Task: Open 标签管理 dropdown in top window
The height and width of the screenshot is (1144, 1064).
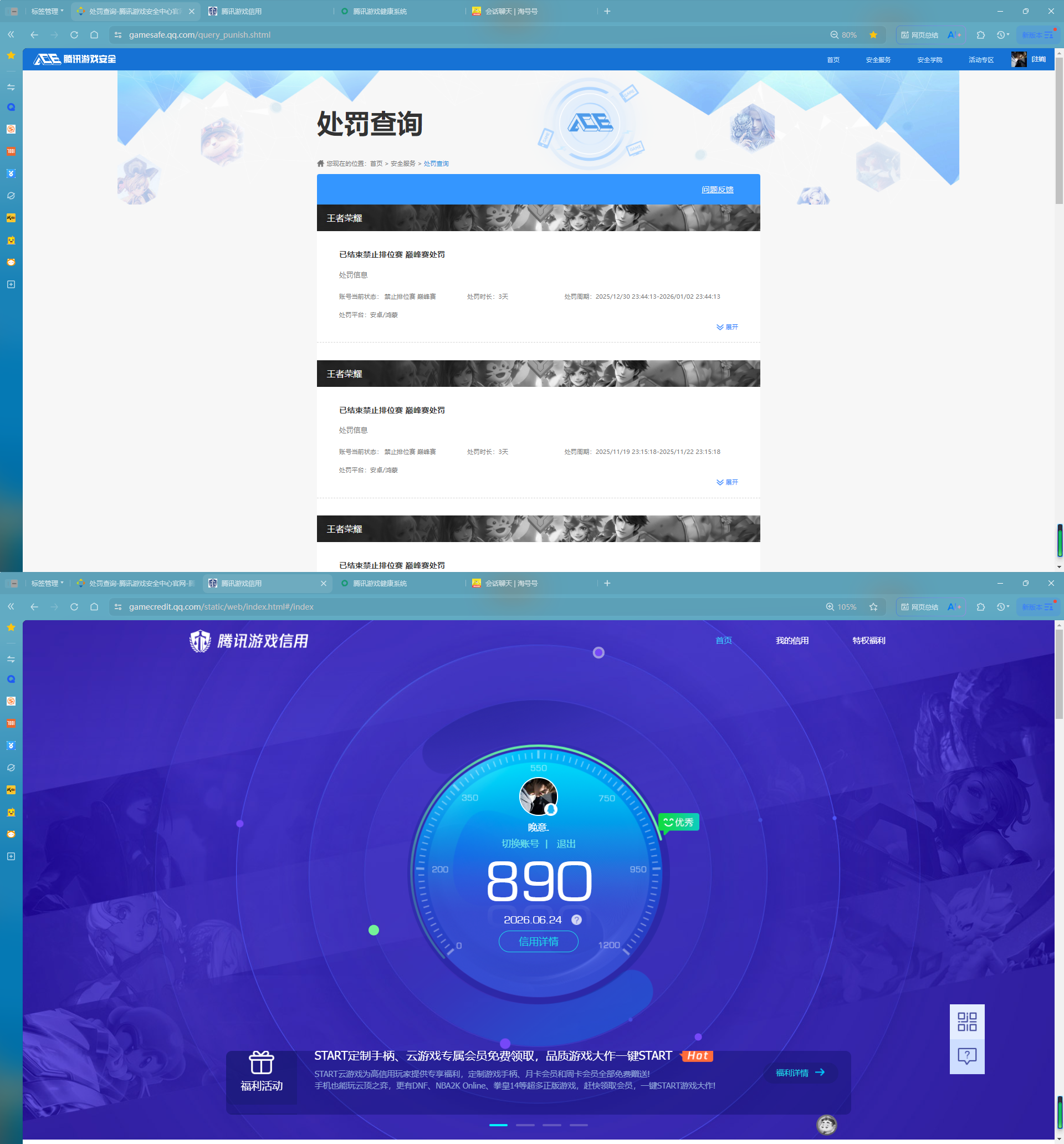Action: [47, 11]
